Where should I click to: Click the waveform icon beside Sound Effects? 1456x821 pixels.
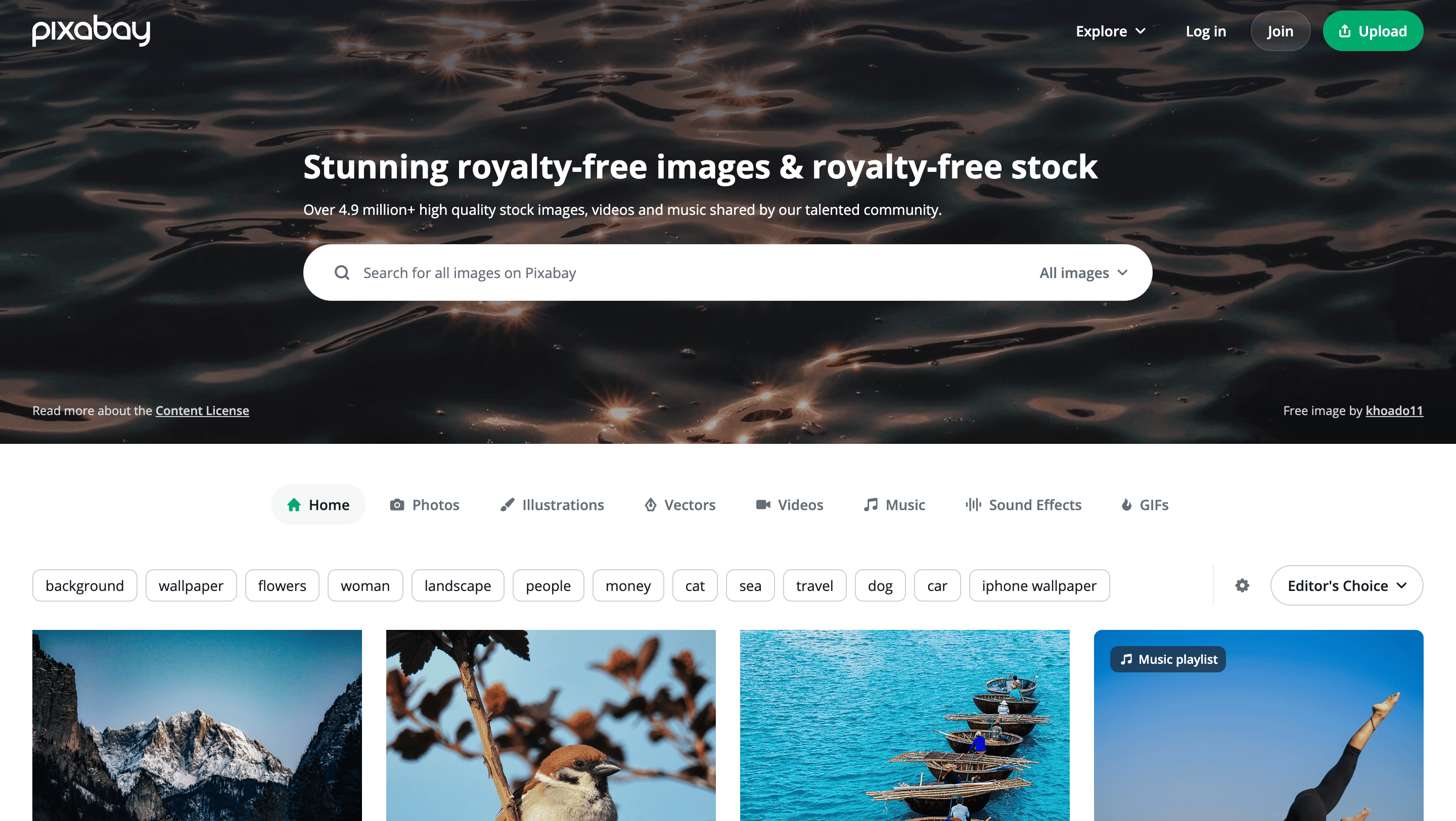point(973,505)
